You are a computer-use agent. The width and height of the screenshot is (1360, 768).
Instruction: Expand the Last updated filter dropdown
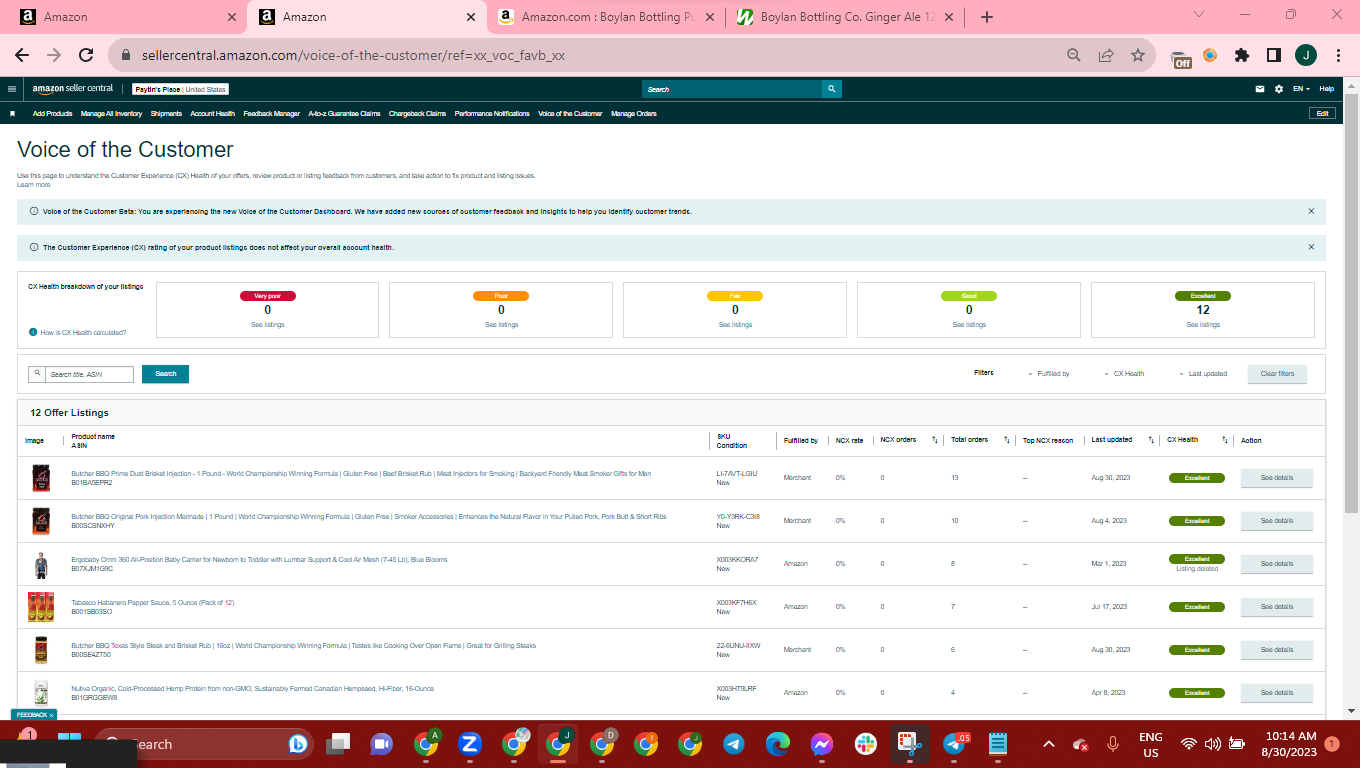tap(1202, 374)
